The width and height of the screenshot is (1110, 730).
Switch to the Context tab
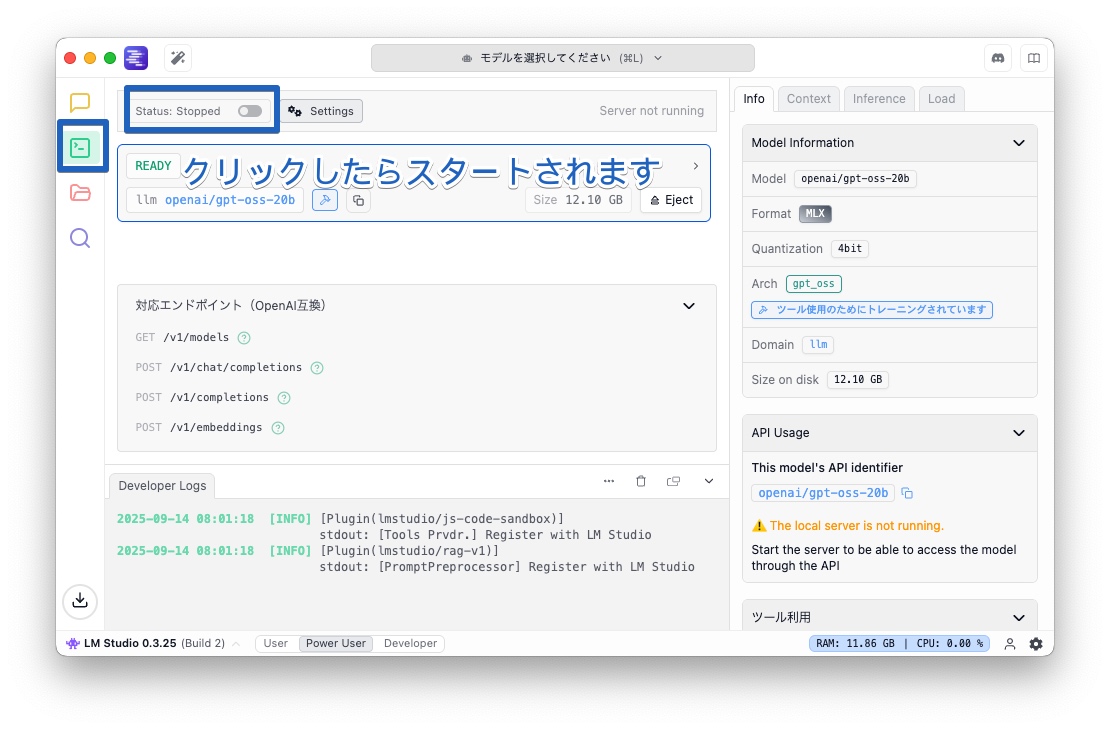click(x=808, y=98)
